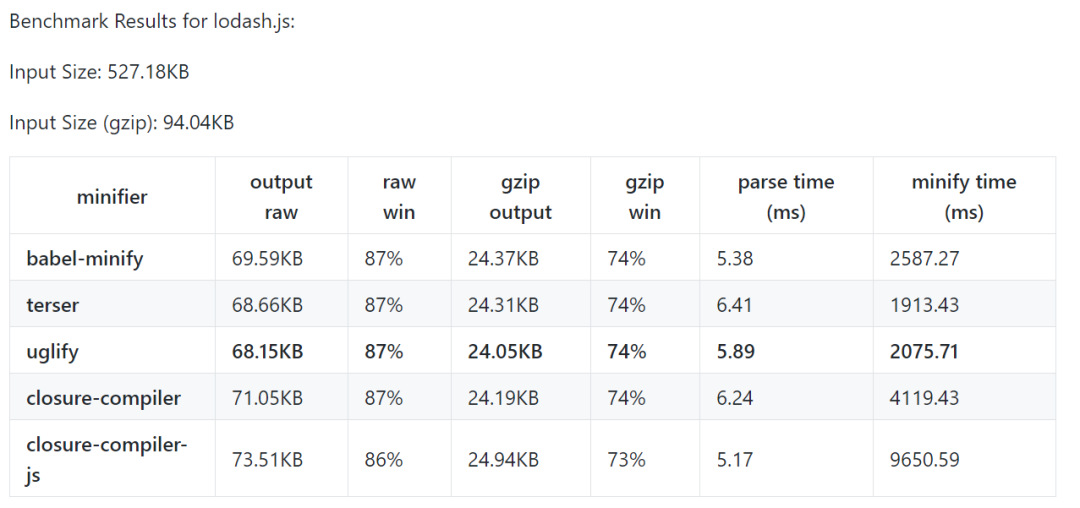The image size is (1080, 508).
Task: Click the 'Input Size (gzip): 94.04KB' text
Action: point(122,123)
